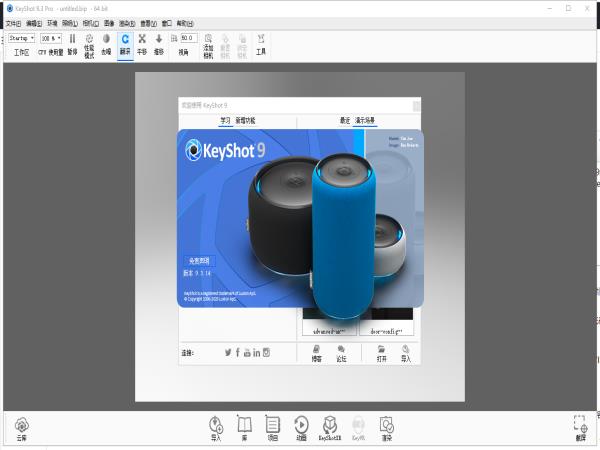Open the 窗口 (Window) menu
Image resolution: width=600 pixels, height=450 pixels.
pos(167,24)
